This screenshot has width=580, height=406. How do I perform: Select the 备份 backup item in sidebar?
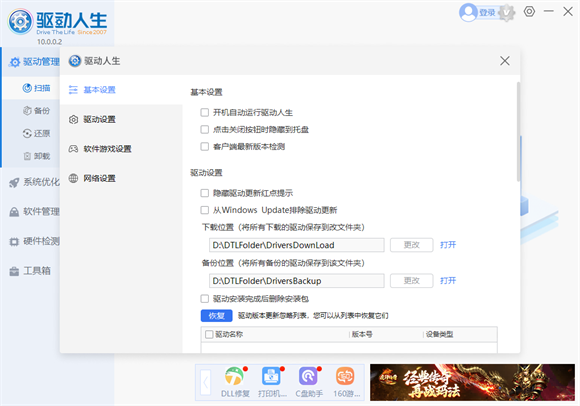(36, 111)
